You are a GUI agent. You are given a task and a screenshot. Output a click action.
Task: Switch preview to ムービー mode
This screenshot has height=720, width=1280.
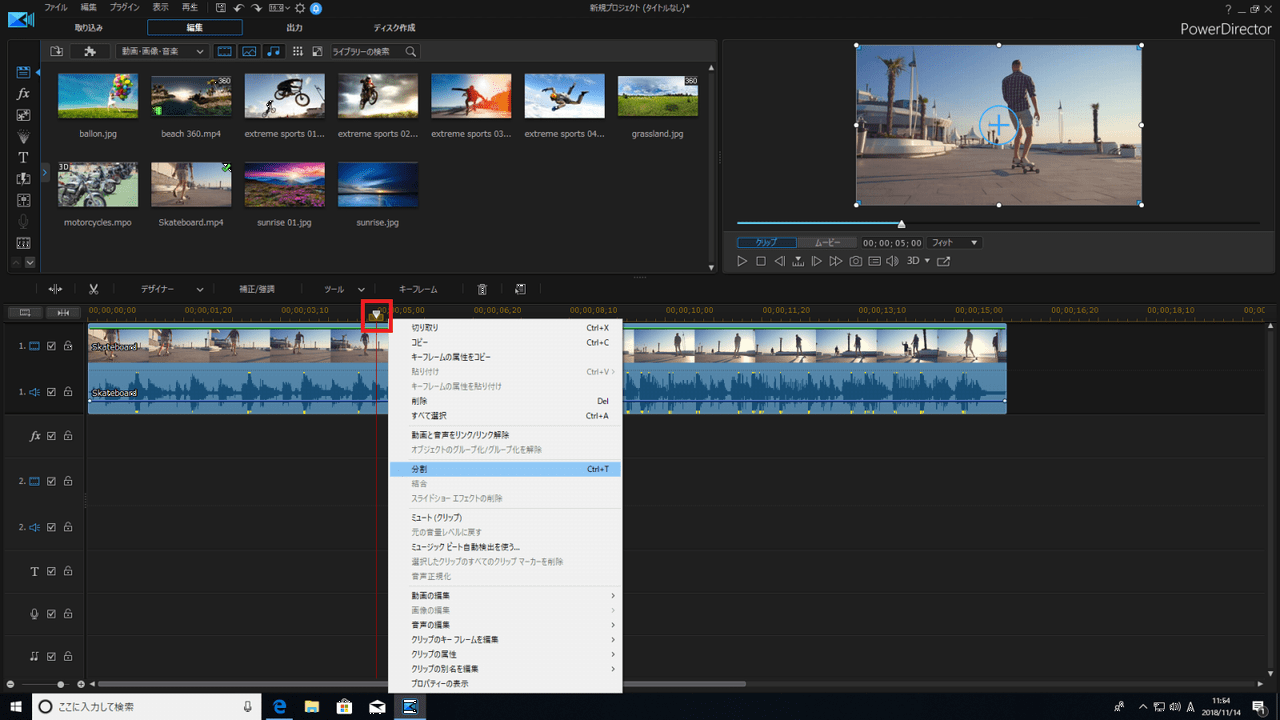click(x=826, y=243)
